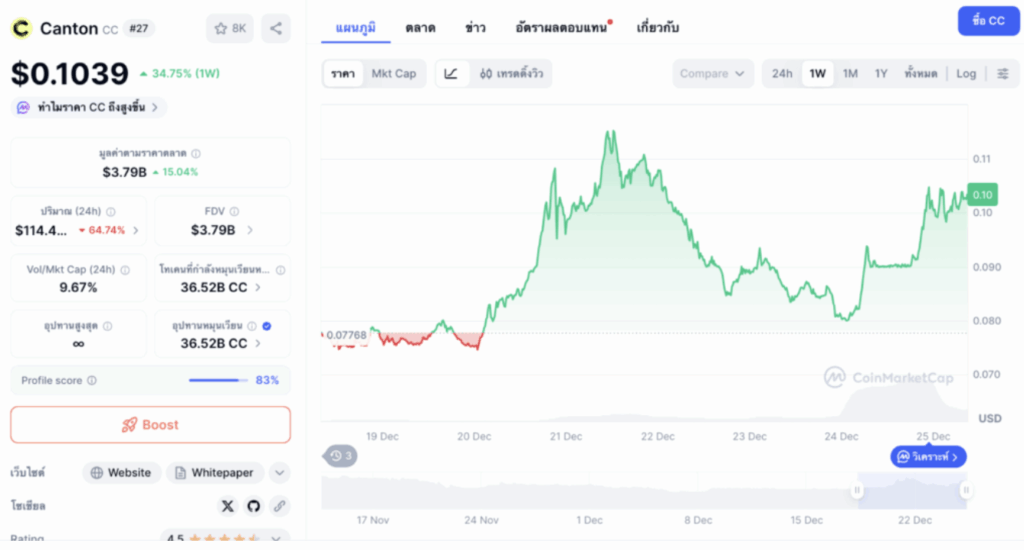Viewport: 1024px width, 550px height.
Task: Toggle Log scale on the chart
Action: pyautogui.click(x=966, y=73)
